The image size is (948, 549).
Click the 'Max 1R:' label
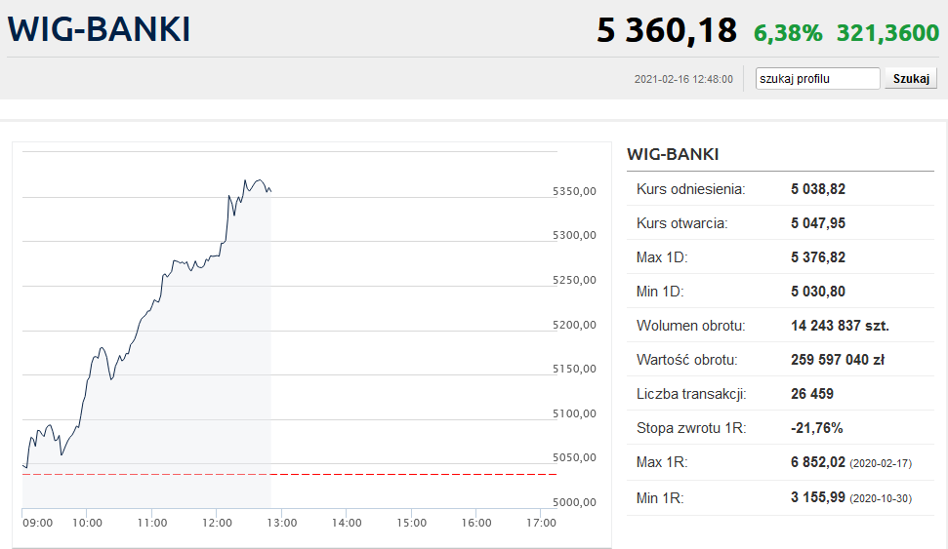pyautogui.click(x=661, y=463)
